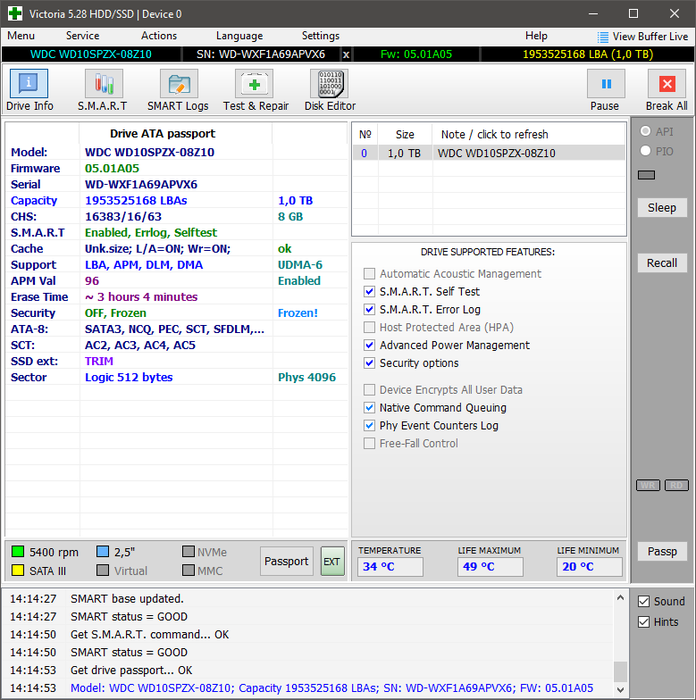This screenshot has width=696, height=700.
Task: Open the Language menu
Action: click(x=239, y=36)
